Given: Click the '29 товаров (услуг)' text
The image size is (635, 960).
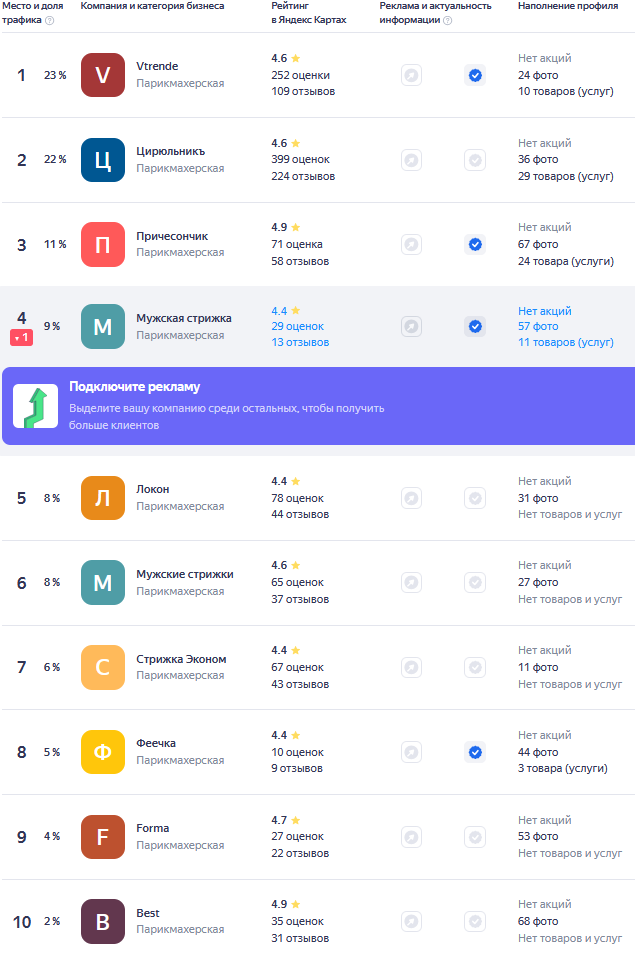Looking at the screenshot, I should pos(566,176).
